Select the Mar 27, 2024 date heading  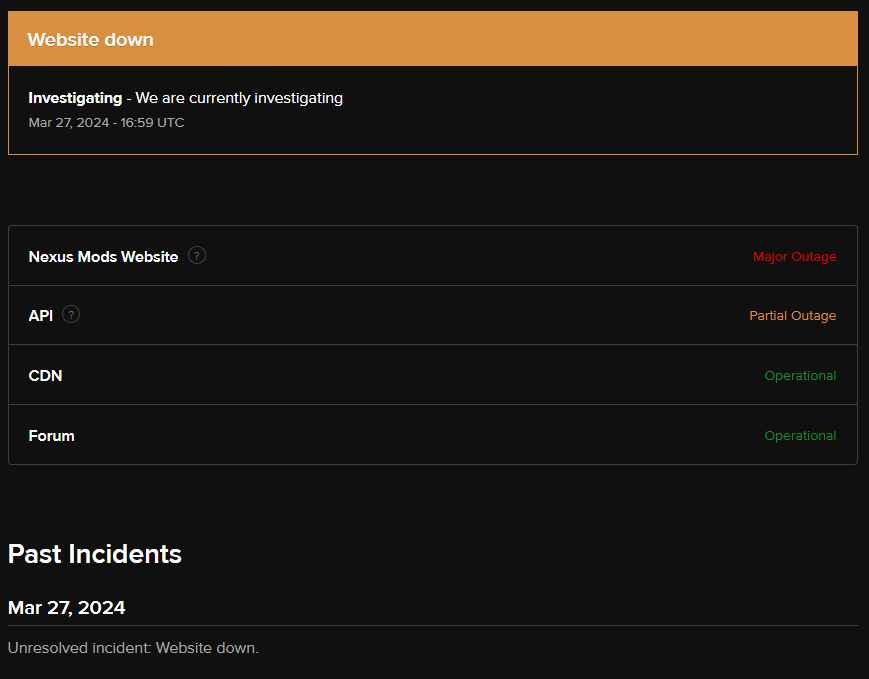point(67,607)
